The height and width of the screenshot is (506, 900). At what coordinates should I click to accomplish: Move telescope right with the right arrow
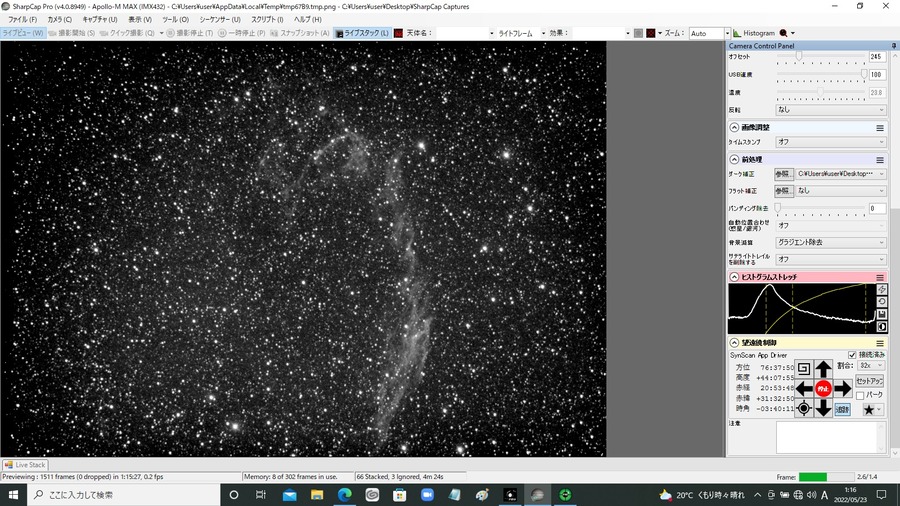pos(843,388)
